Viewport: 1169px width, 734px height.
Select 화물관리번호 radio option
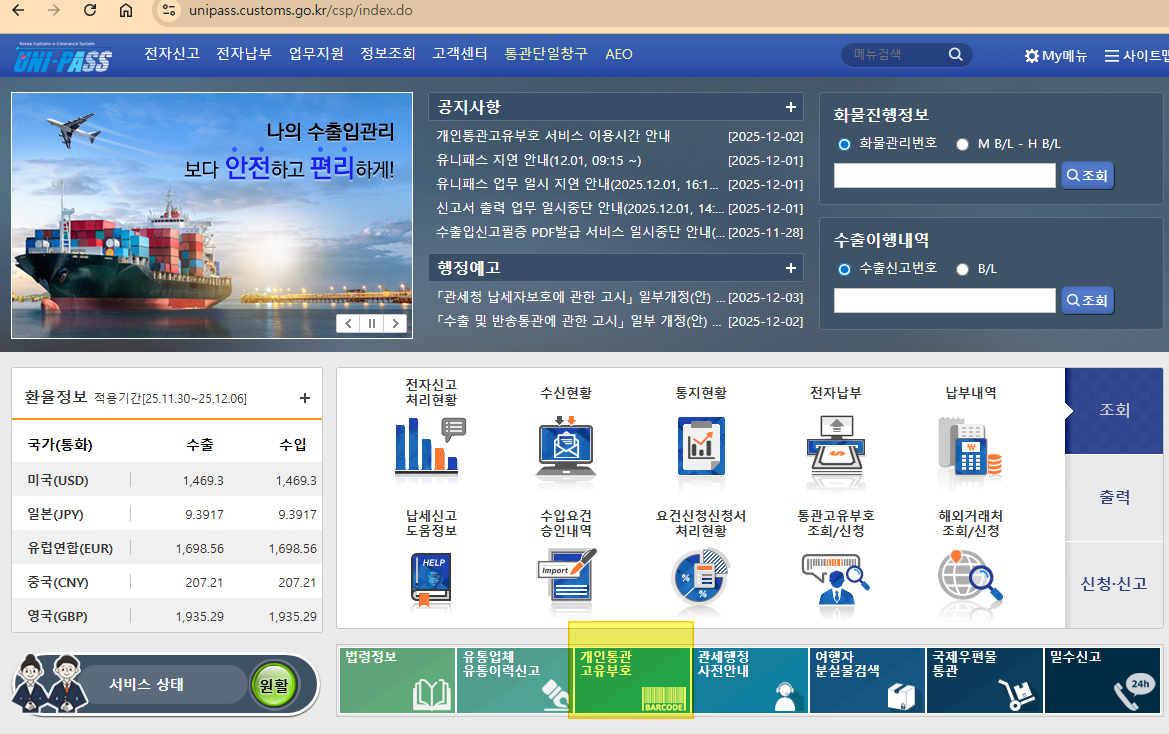tap(844, 145)
